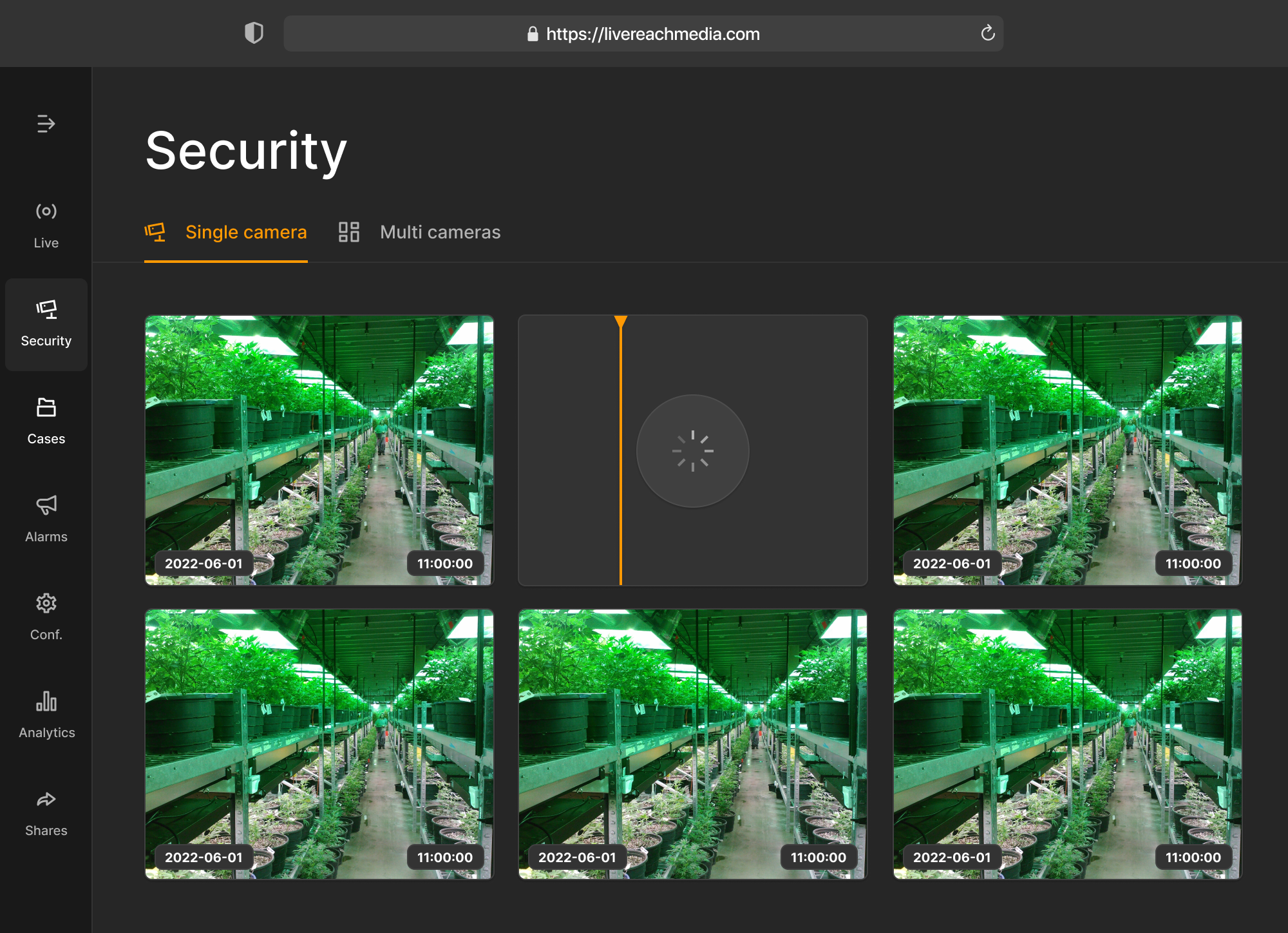Click the 11:00:00 time badge on bottom-right thumbnail
The image size is (1288, 933).
tap(1193, 858)
